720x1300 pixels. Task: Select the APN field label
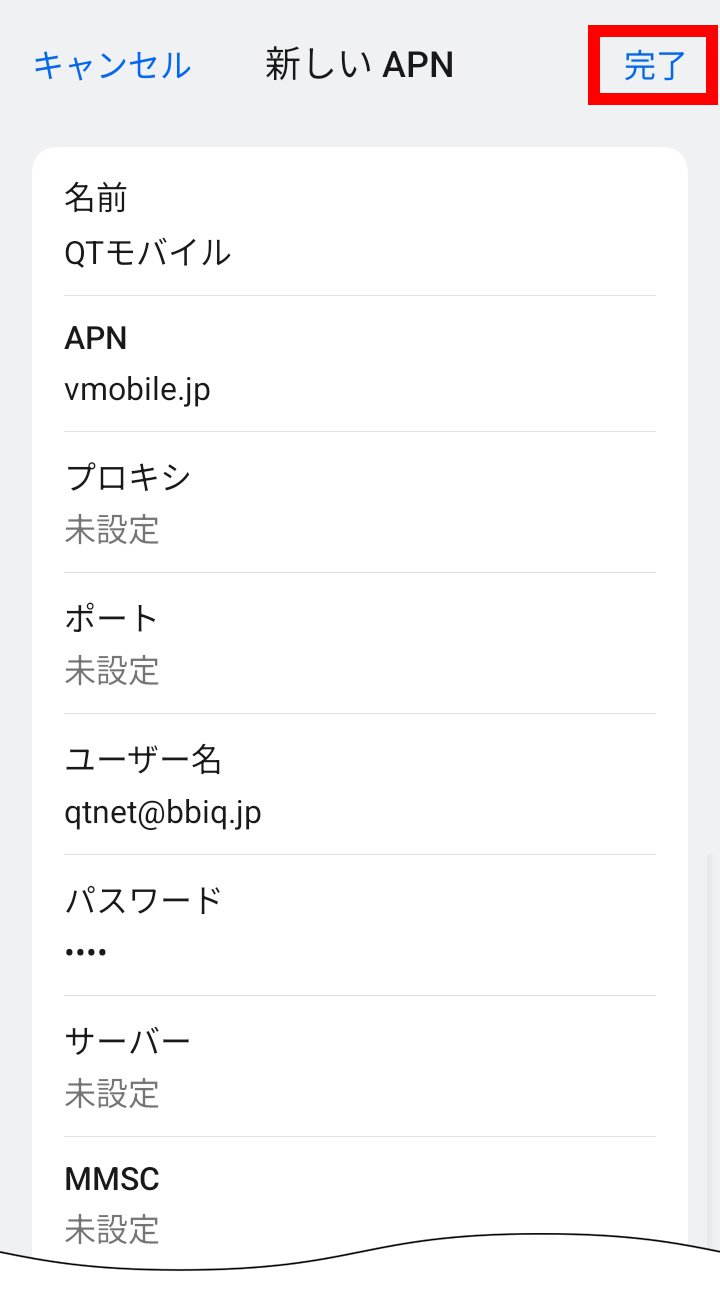tap(96, 338)
